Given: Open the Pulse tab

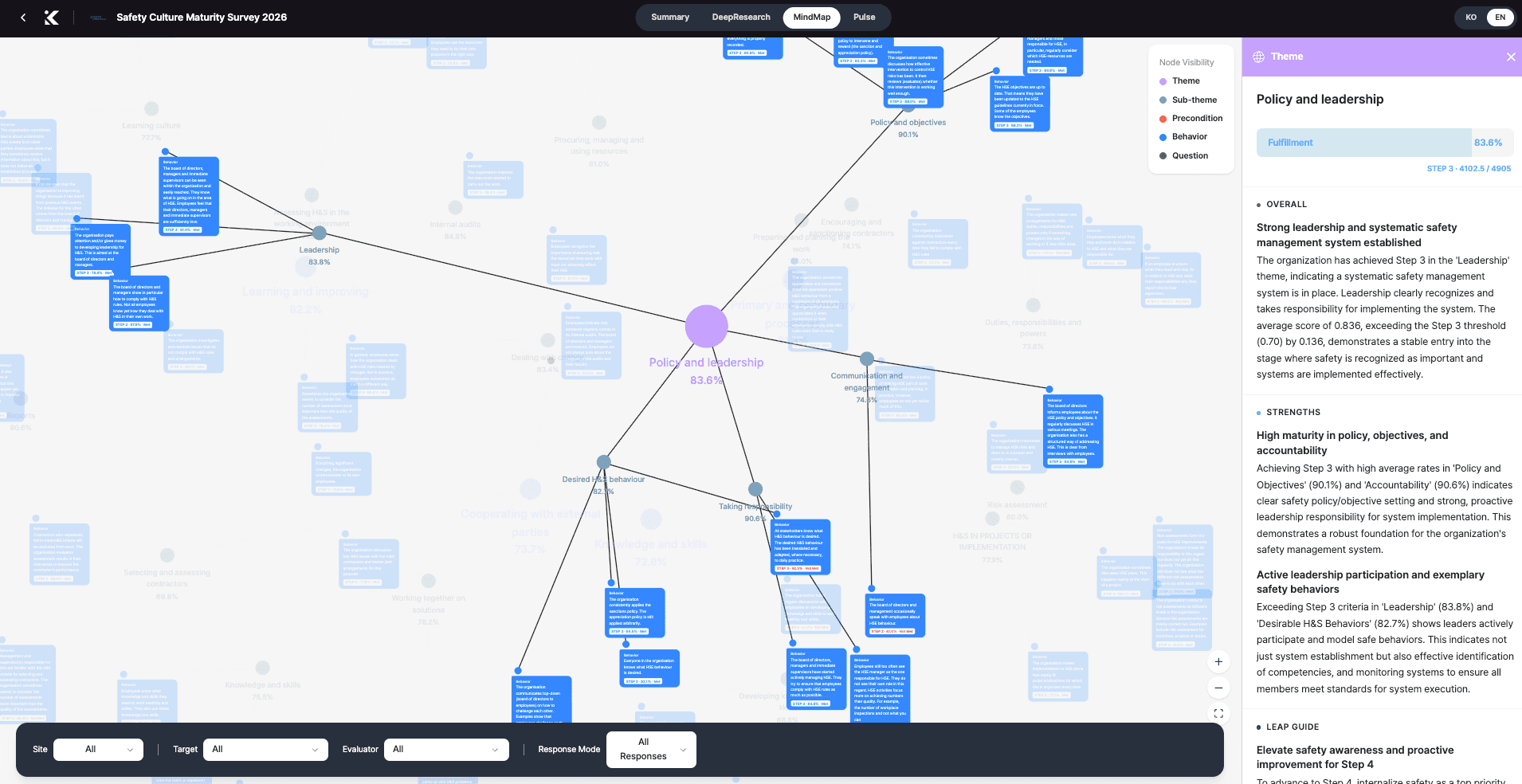Looking at the screenshot, I should point(865,18).
